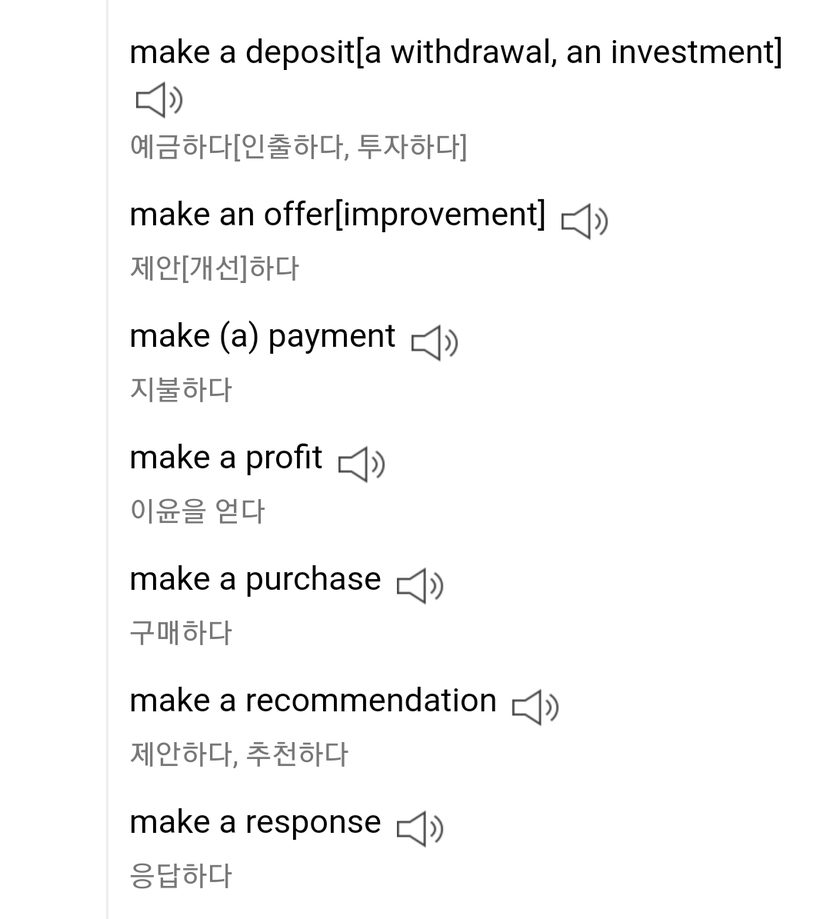Select the 'make (a) payment' phrase
The image size is (830, 919).
coord(262,336)
